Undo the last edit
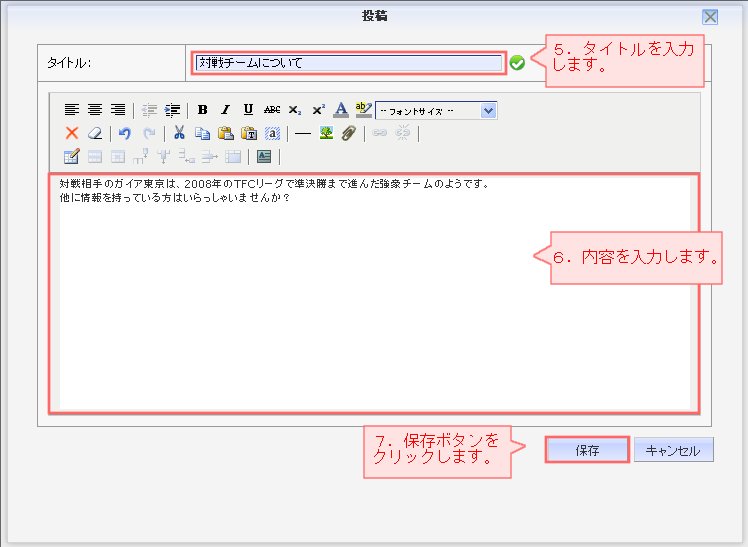Screen dimensions: 748x547 coord(125,133)
